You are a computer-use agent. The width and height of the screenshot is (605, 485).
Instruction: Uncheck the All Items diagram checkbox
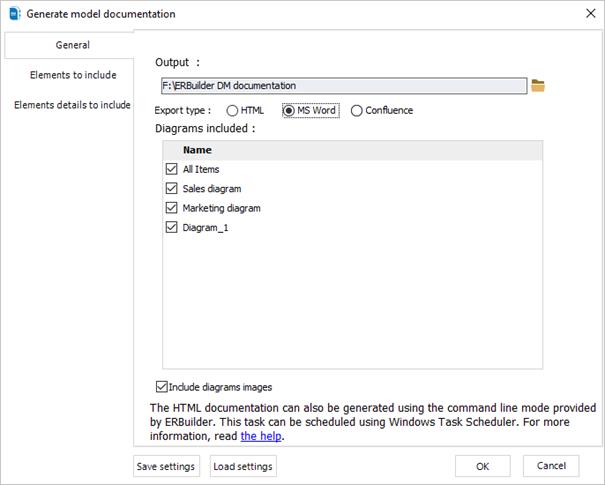(171, 170)
